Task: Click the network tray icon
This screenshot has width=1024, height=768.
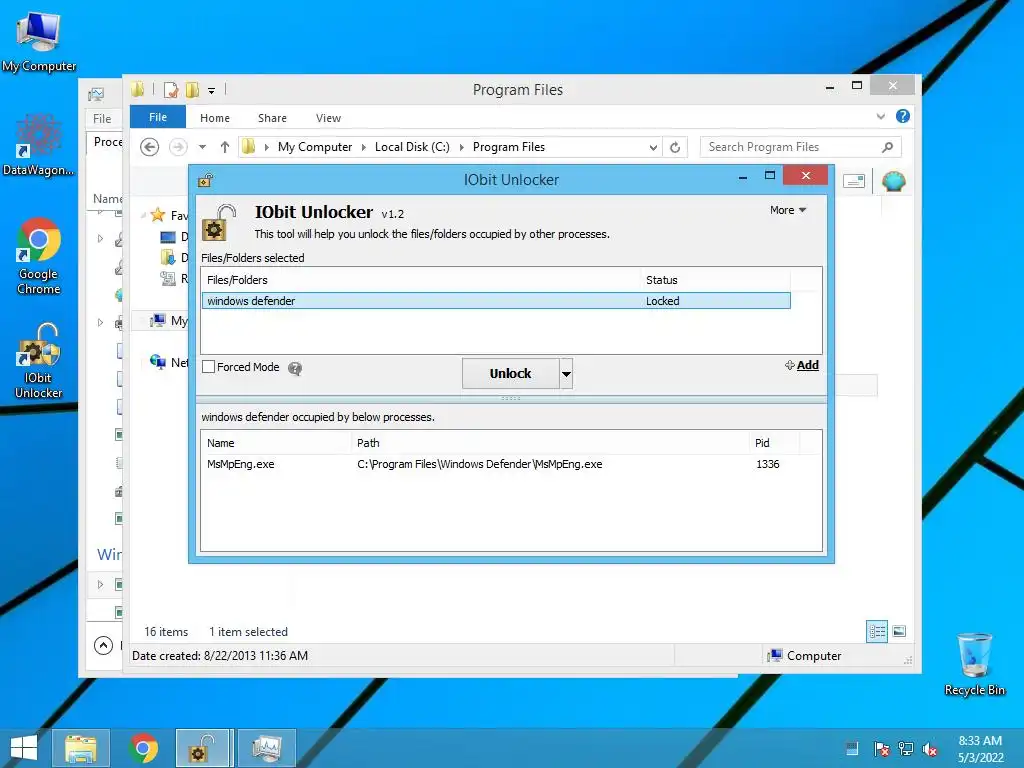Action: pos(906,749)
